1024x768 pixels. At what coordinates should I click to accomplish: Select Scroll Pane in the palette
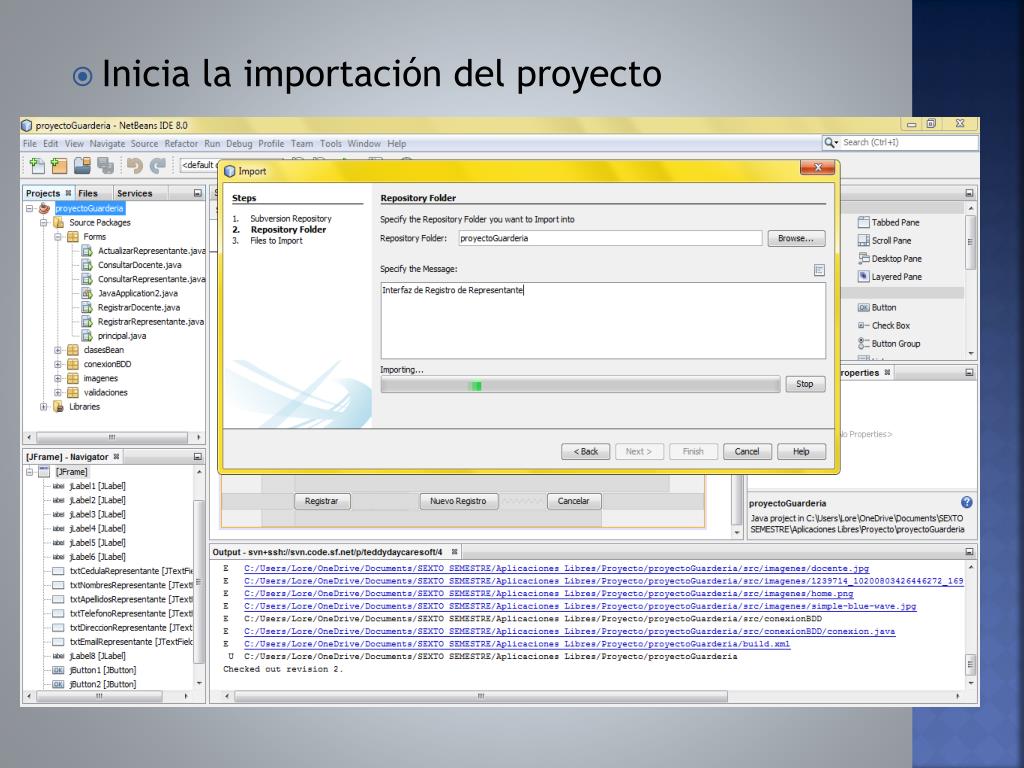click(884, 240)
